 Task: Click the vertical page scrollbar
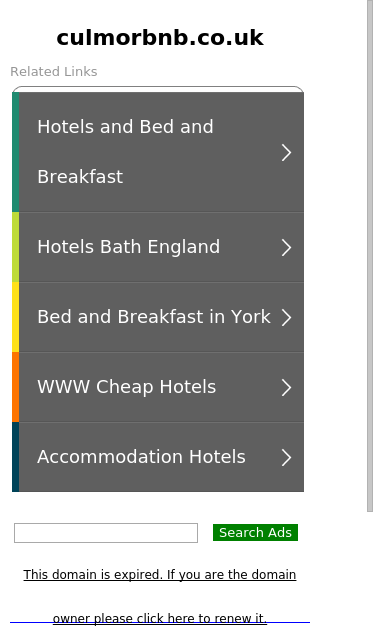(370, 256)
